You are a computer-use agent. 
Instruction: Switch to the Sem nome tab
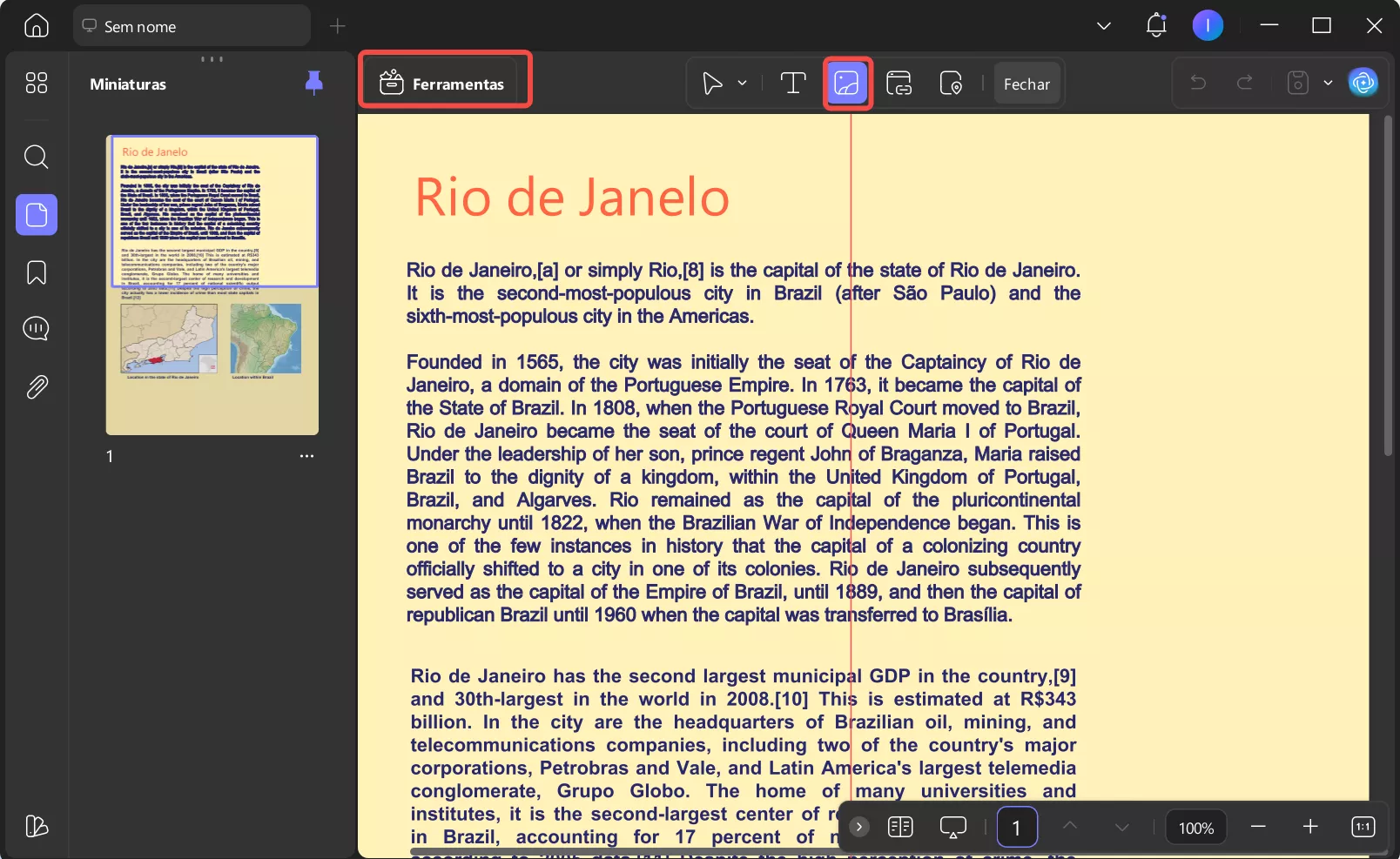(192, 26)
